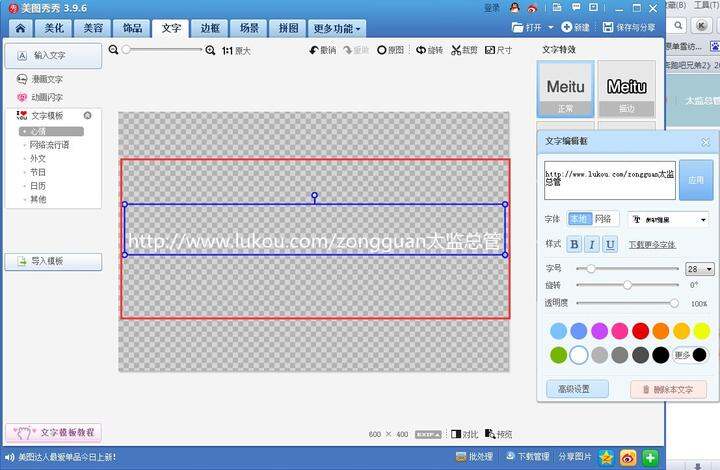
Task: Share to Qzone star icon
Action: click(607, 457)
